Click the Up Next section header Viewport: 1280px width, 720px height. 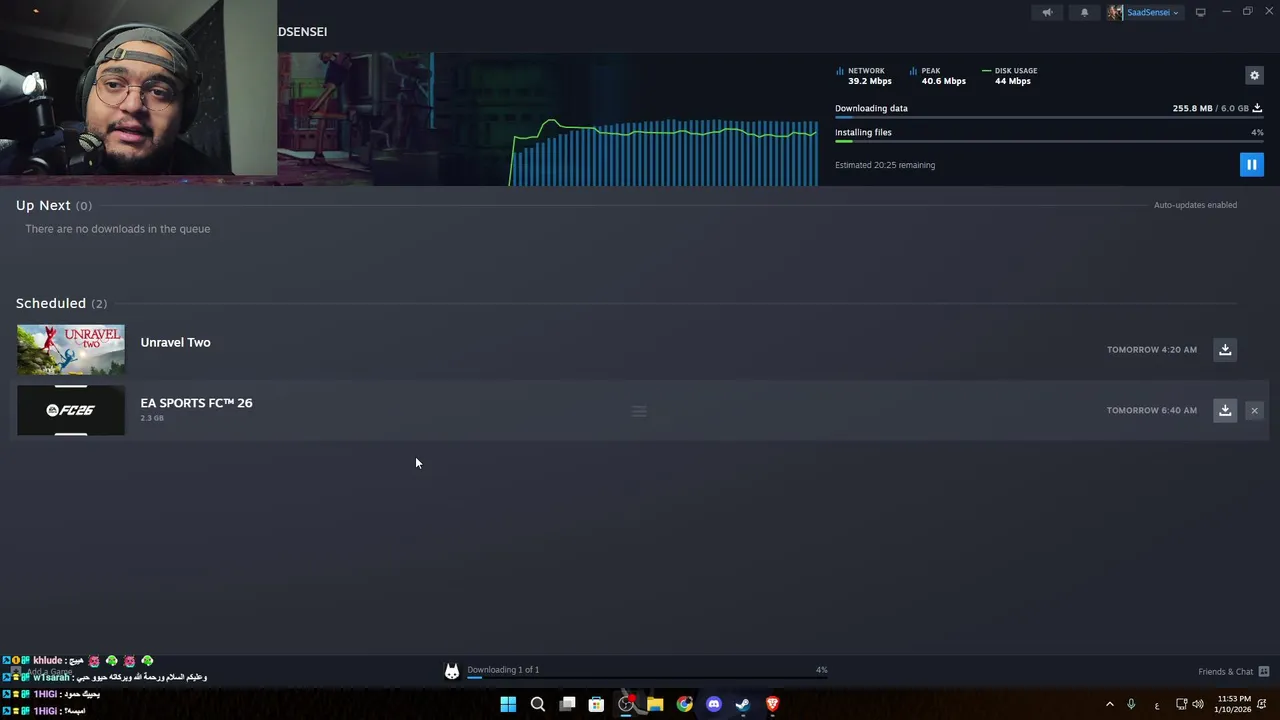(x=53, y=205)
